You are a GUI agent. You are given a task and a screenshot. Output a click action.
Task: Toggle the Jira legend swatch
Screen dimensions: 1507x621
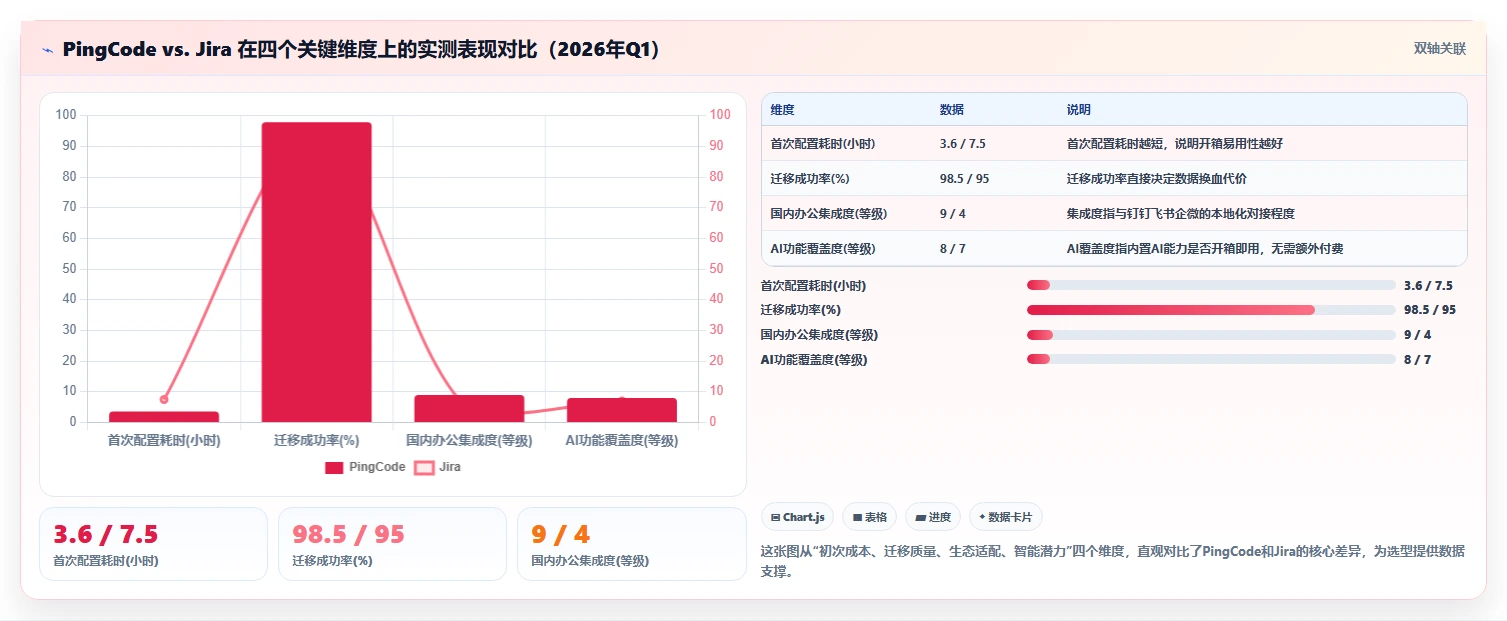click(x=424, y=467)
